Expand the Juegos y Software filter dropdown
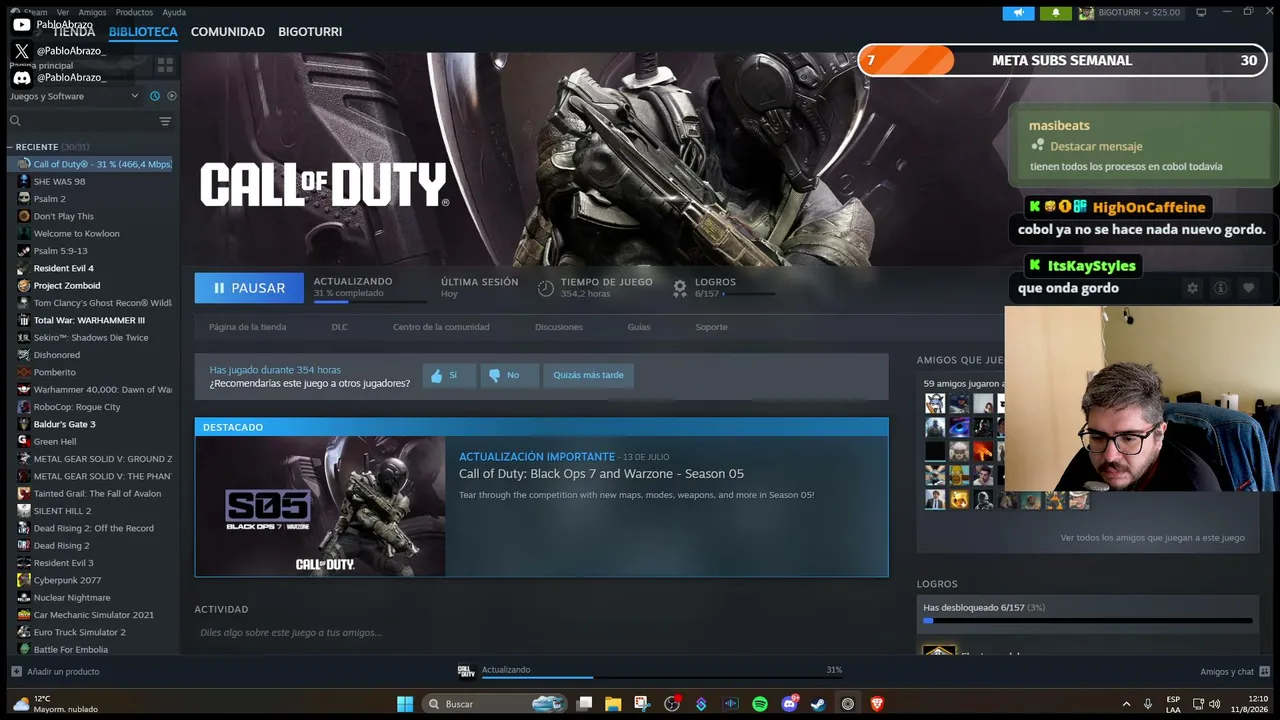This screenshot has height=720, width=1280. (x=74, y=96)
